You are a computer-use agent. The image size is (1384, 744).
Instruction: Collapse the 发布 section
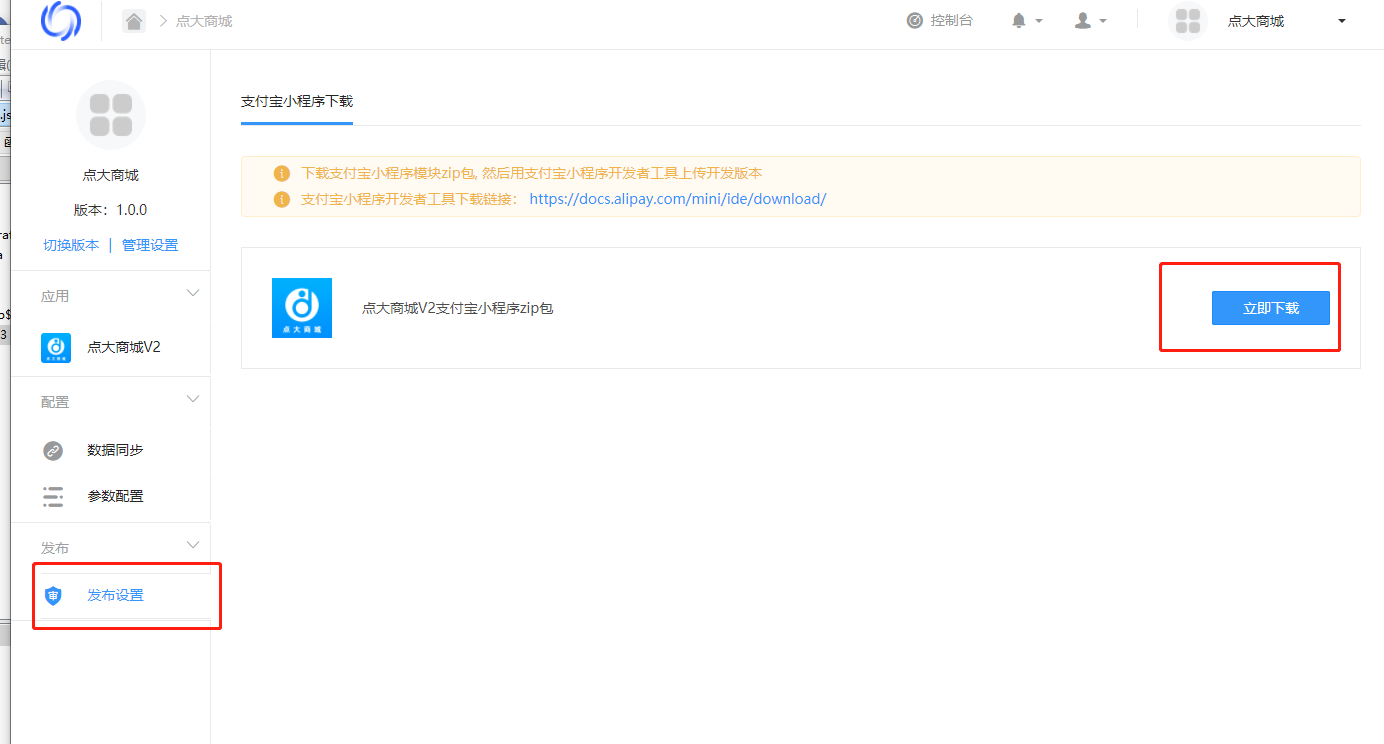pos(193,546)
